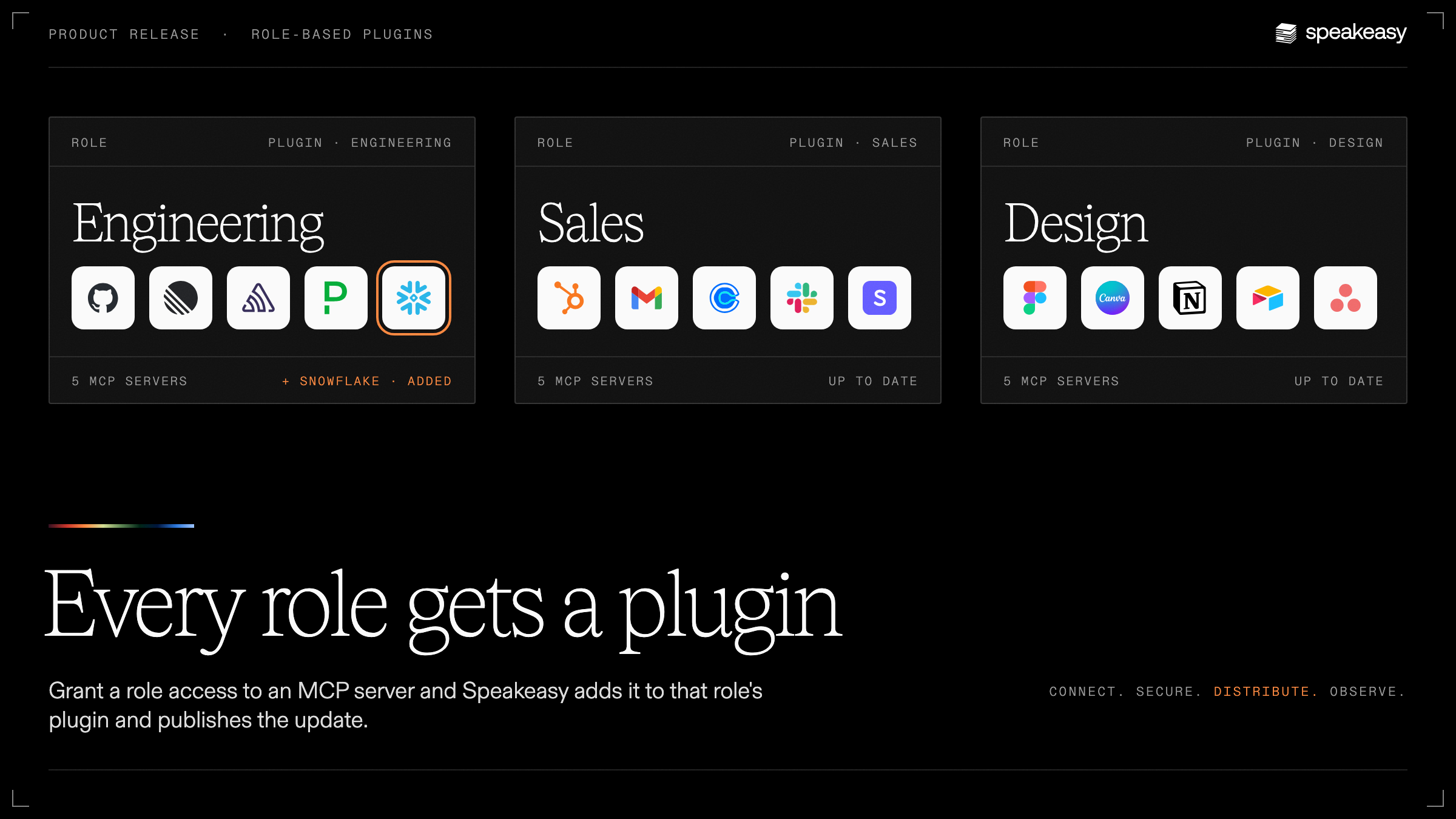Click the PagerDuty icon in Engineering
Viewport: 1456px width, 819px height.
click(x=336, y=298)
